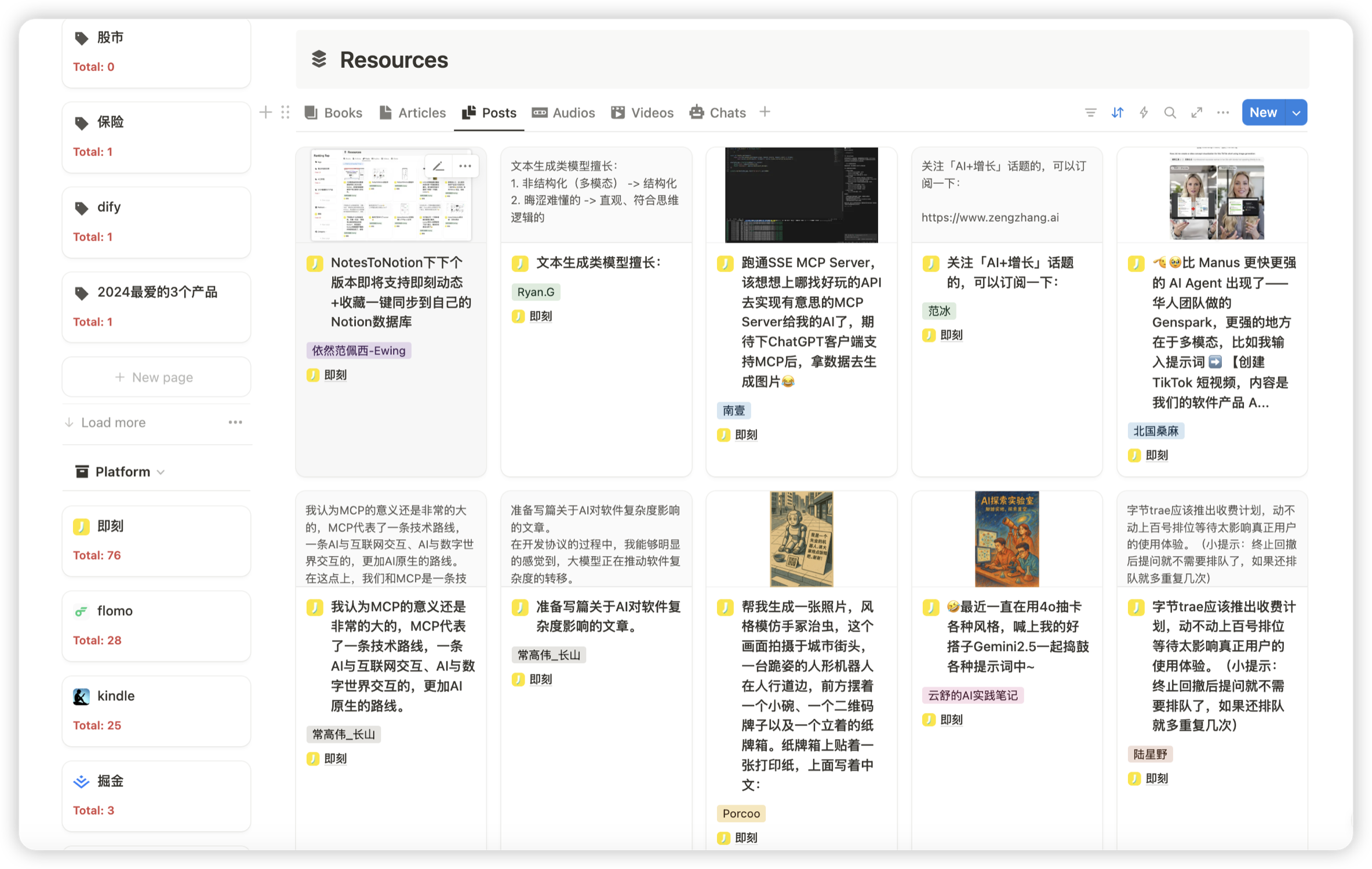Click the search magnifier icon

pyautogui.click(x=1170, y=112)
